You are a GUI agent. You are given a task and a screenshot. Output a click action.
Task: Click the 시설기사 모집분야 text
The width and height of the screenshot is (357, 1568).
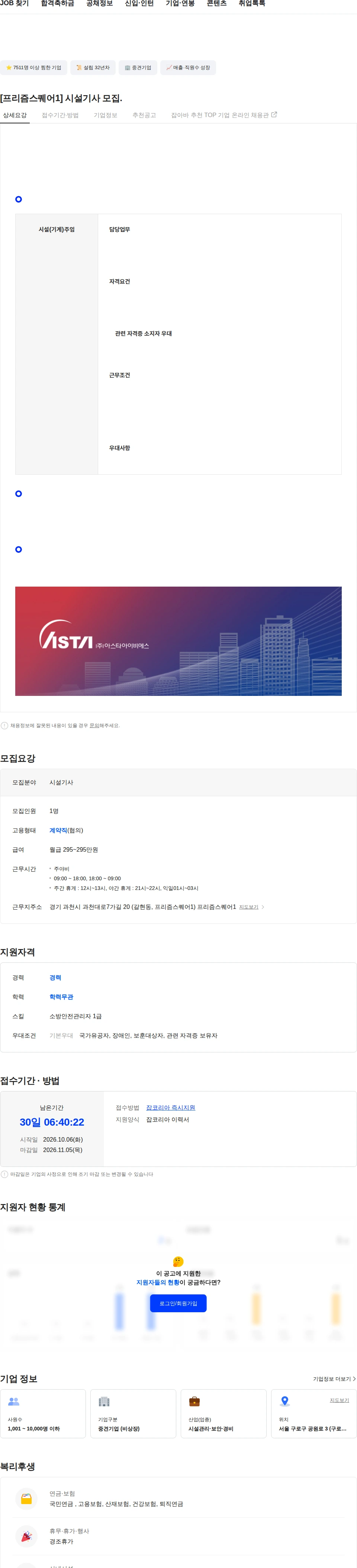(61, 782)
